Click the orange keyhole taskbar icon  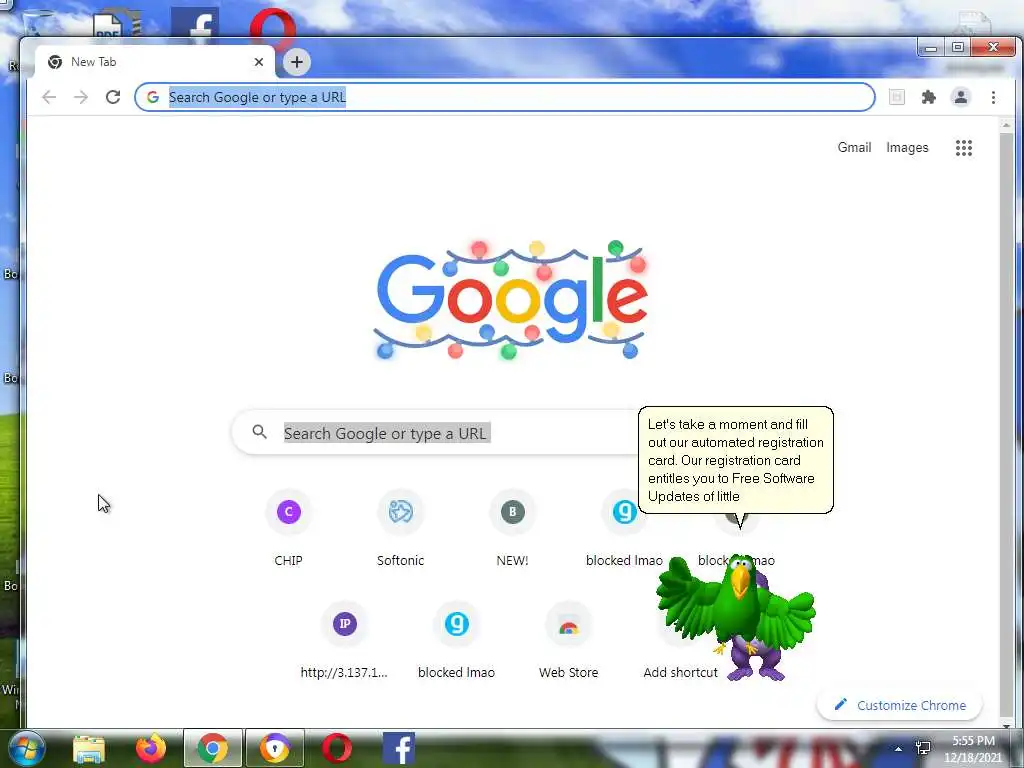pyautogui.click(x=275, y=748)
